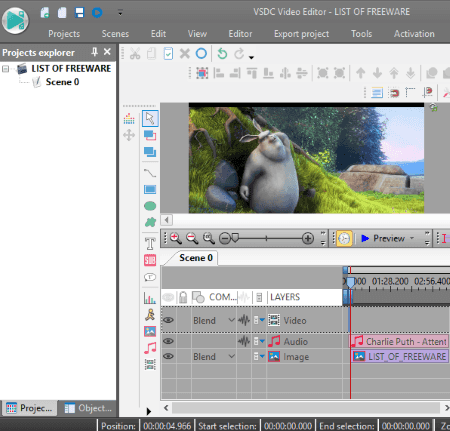Click the move layer up arrow icon
This screenshot has height=431, width=450.
(x=360, y=73)
